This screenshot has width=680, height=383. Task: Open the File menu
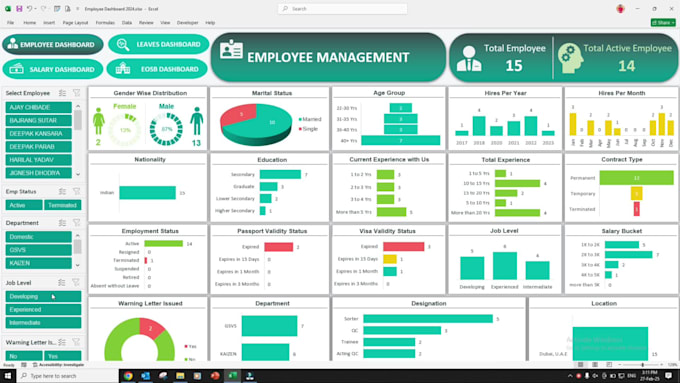coord(10,23)
